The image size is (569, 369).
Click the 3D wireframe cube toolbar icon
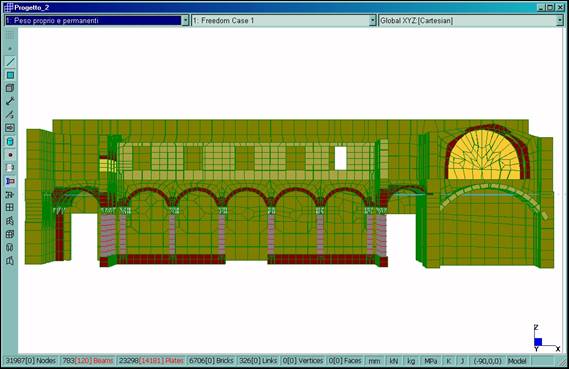10,234
